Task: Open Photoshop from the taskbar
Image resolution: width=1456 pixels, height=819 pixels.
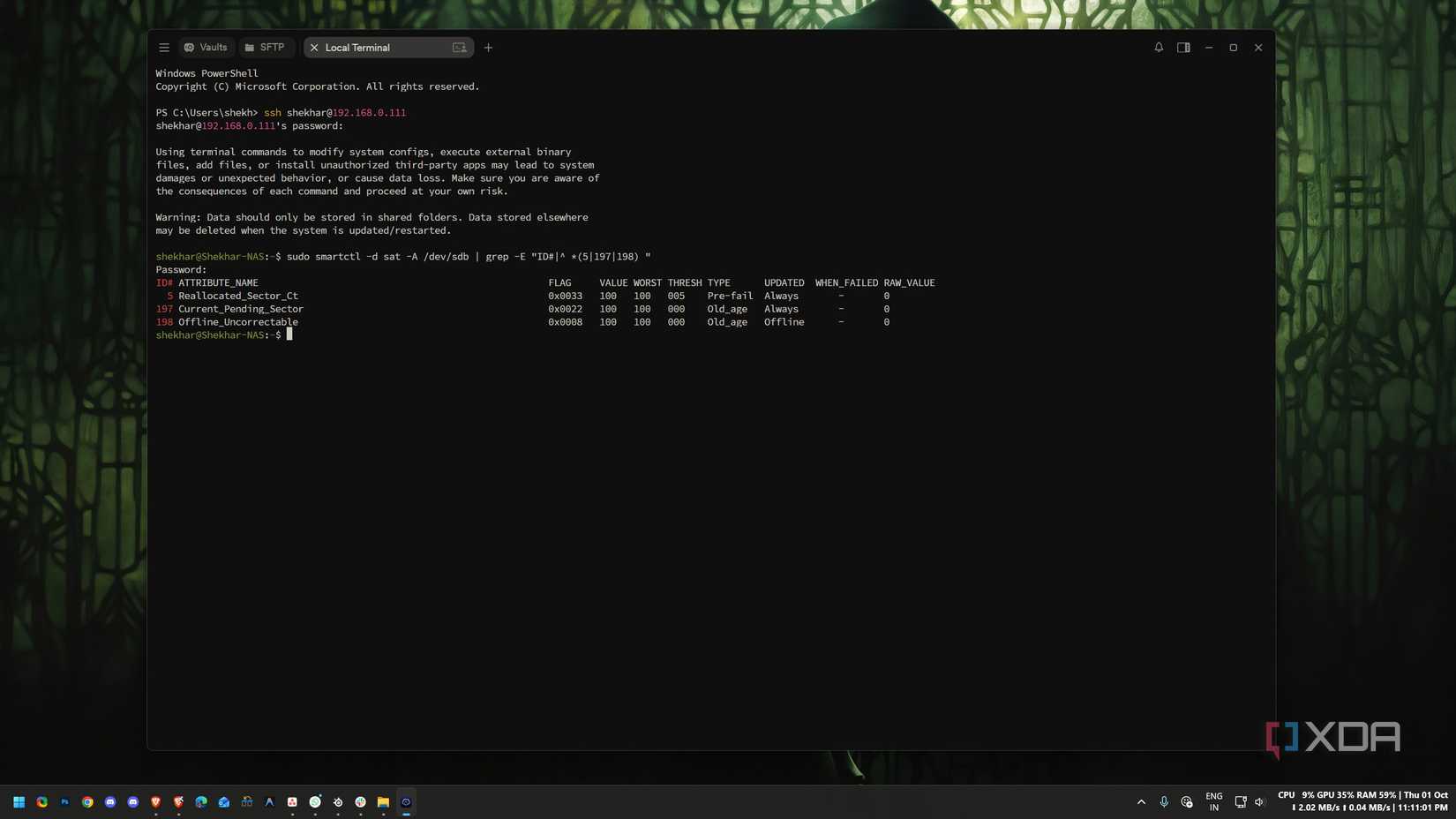Action: tap(64, 802)
